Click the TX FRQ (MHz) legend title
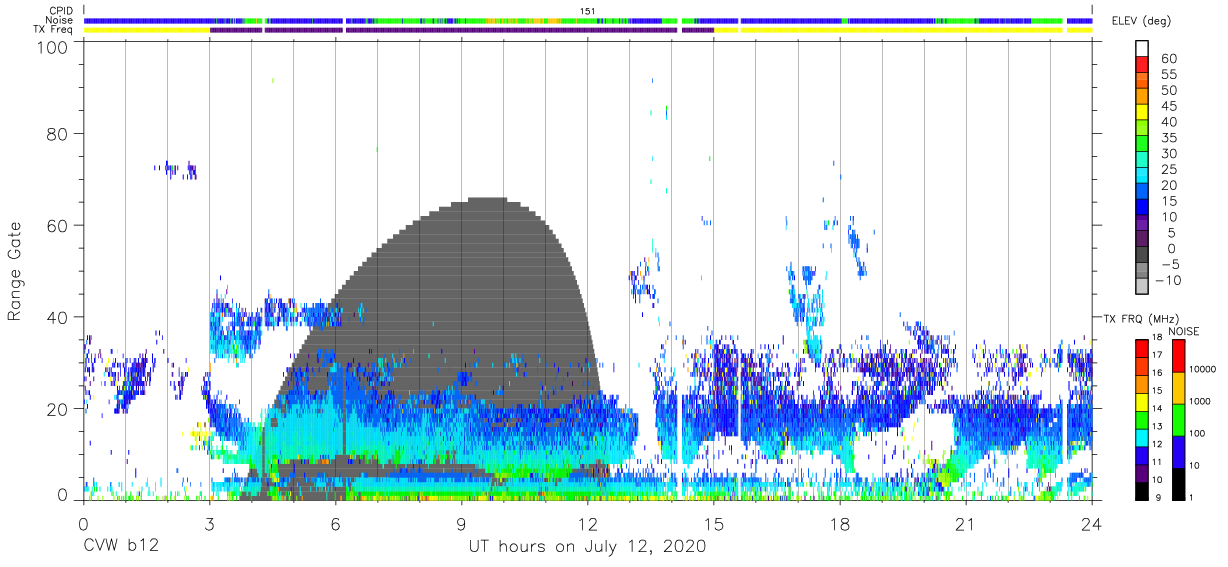Screen dimensions: 1228x567 pyautogui.click(x=1141, y=318)
